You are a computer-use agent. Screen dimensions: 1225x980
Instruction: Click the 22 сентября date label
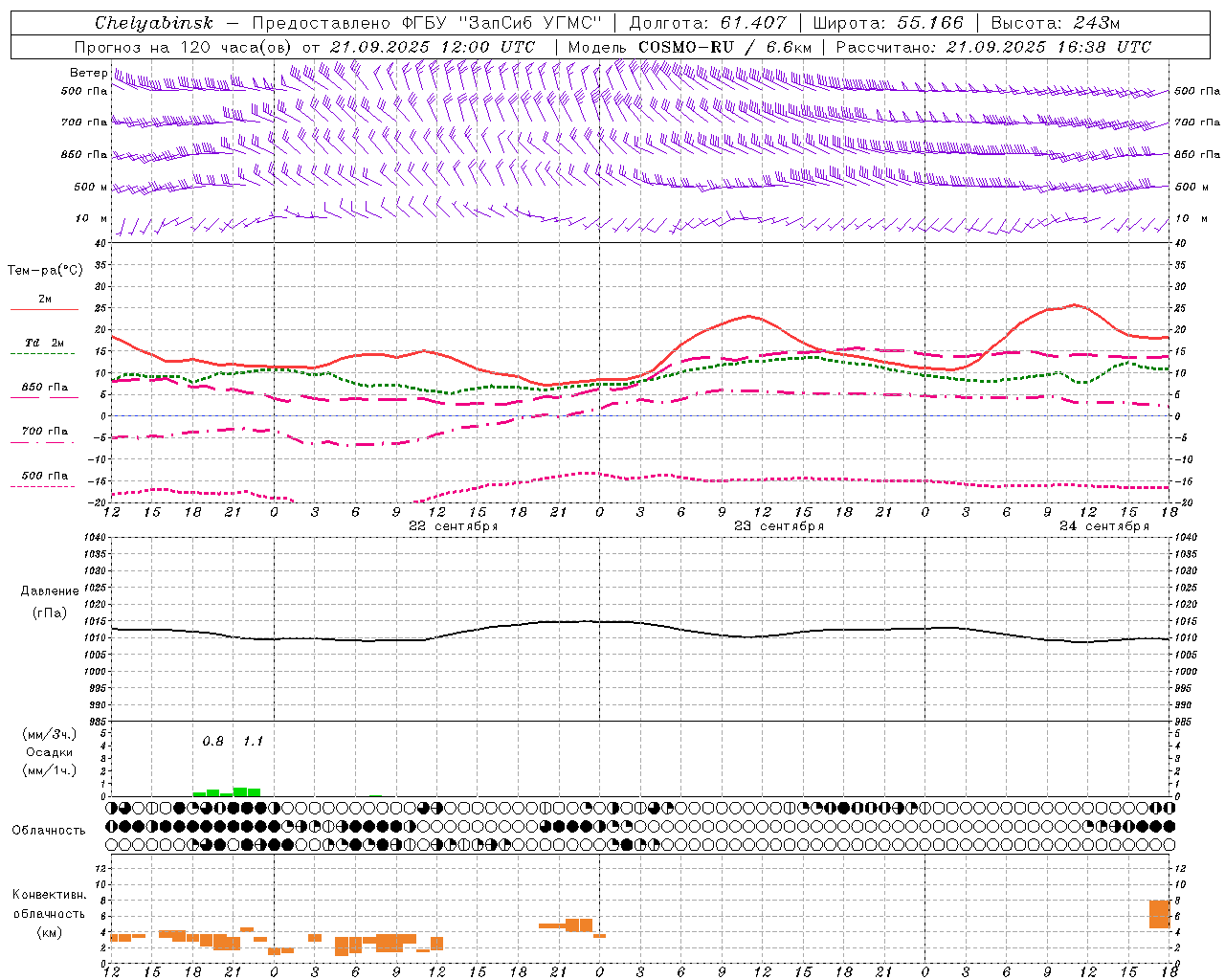453,526
